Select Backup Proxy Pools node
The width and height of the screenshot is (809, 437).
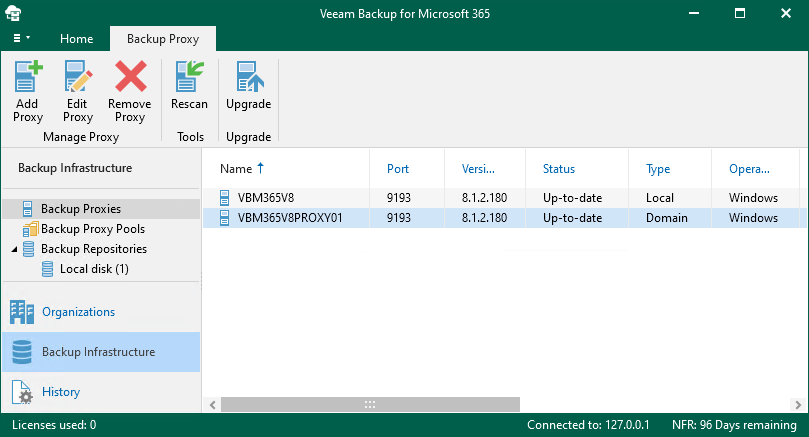pyautogui.click(x=92, y=229)
